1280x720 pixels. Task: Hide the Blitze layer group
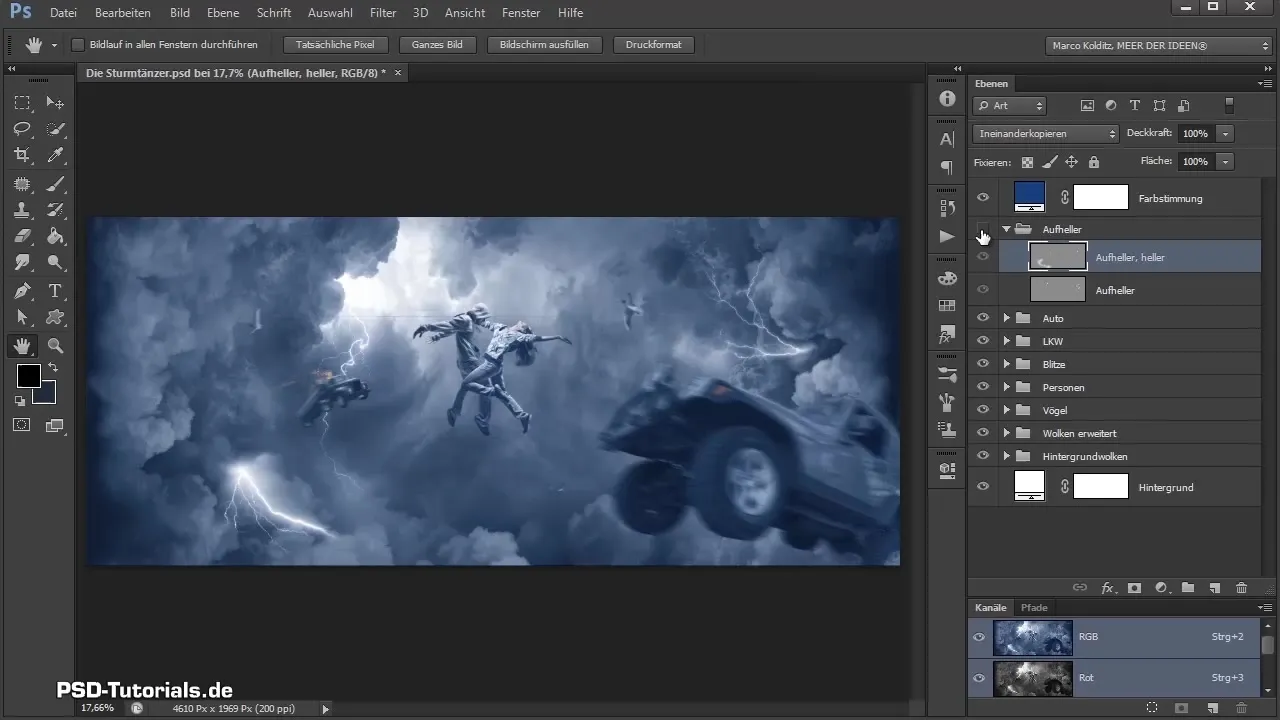982,364
